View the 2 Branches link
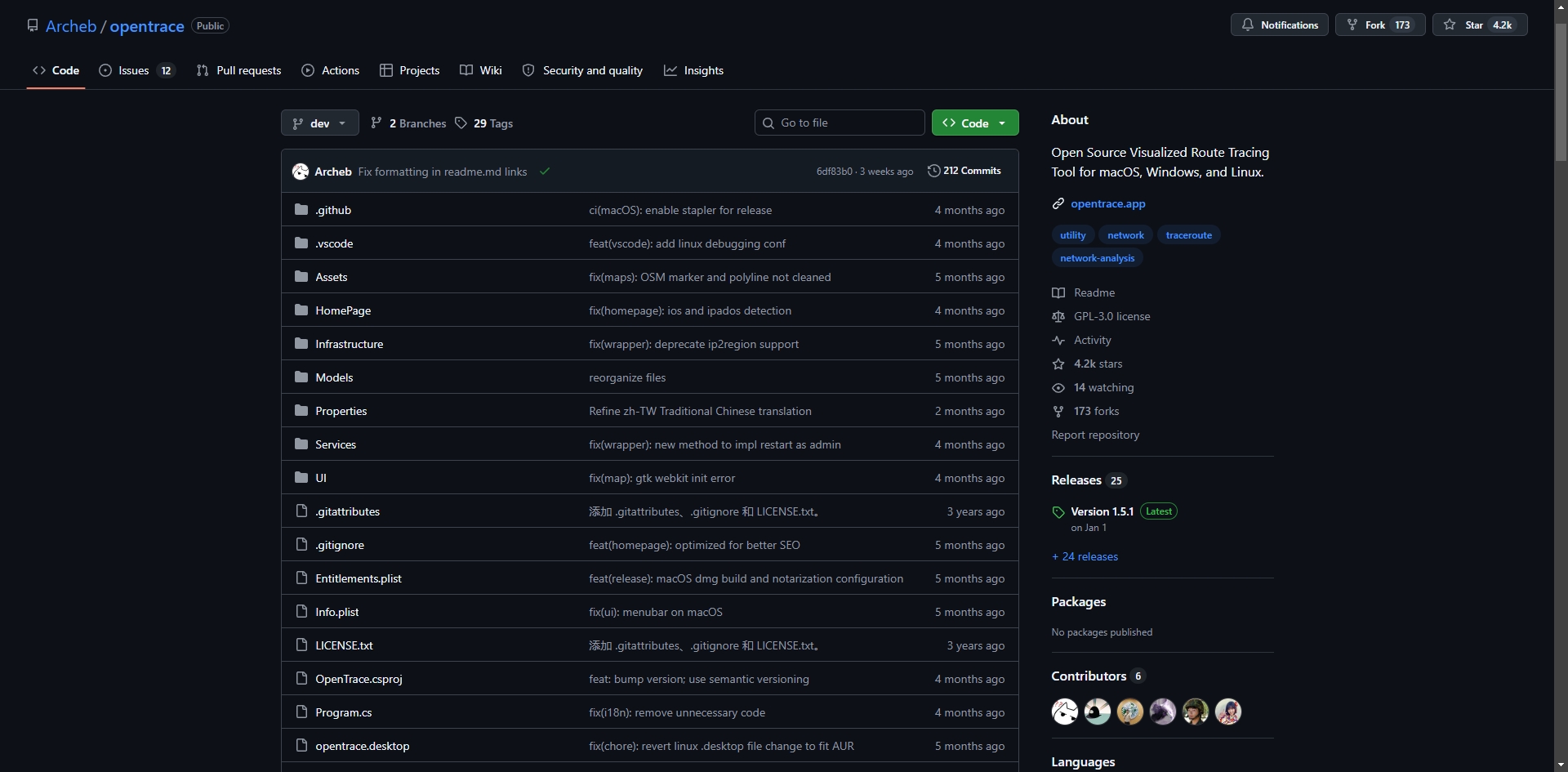 click(408, 123)
